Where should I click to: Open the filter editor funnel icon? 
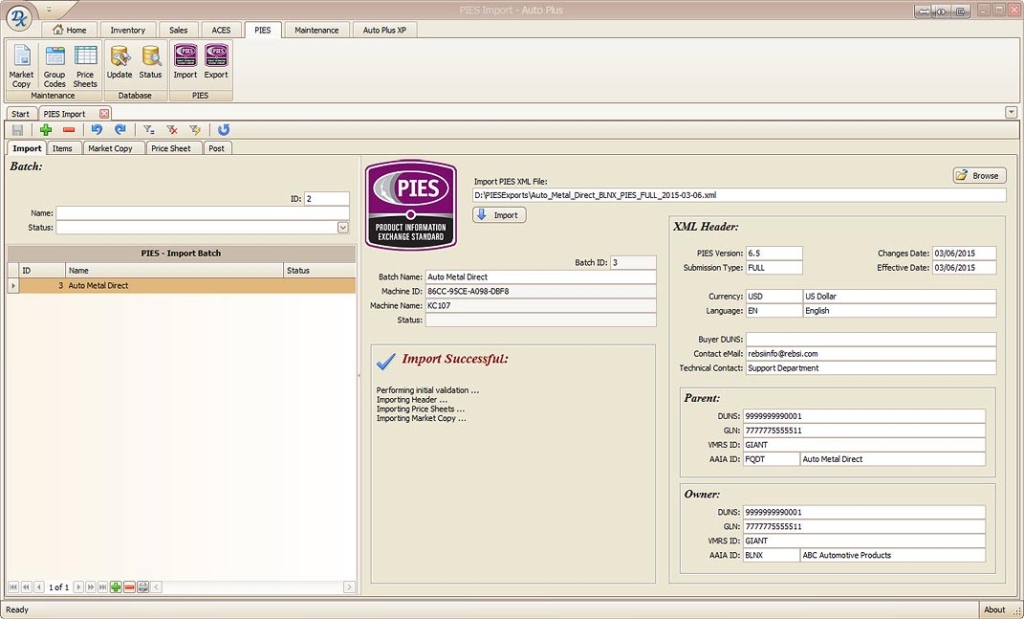coord(149,130)
